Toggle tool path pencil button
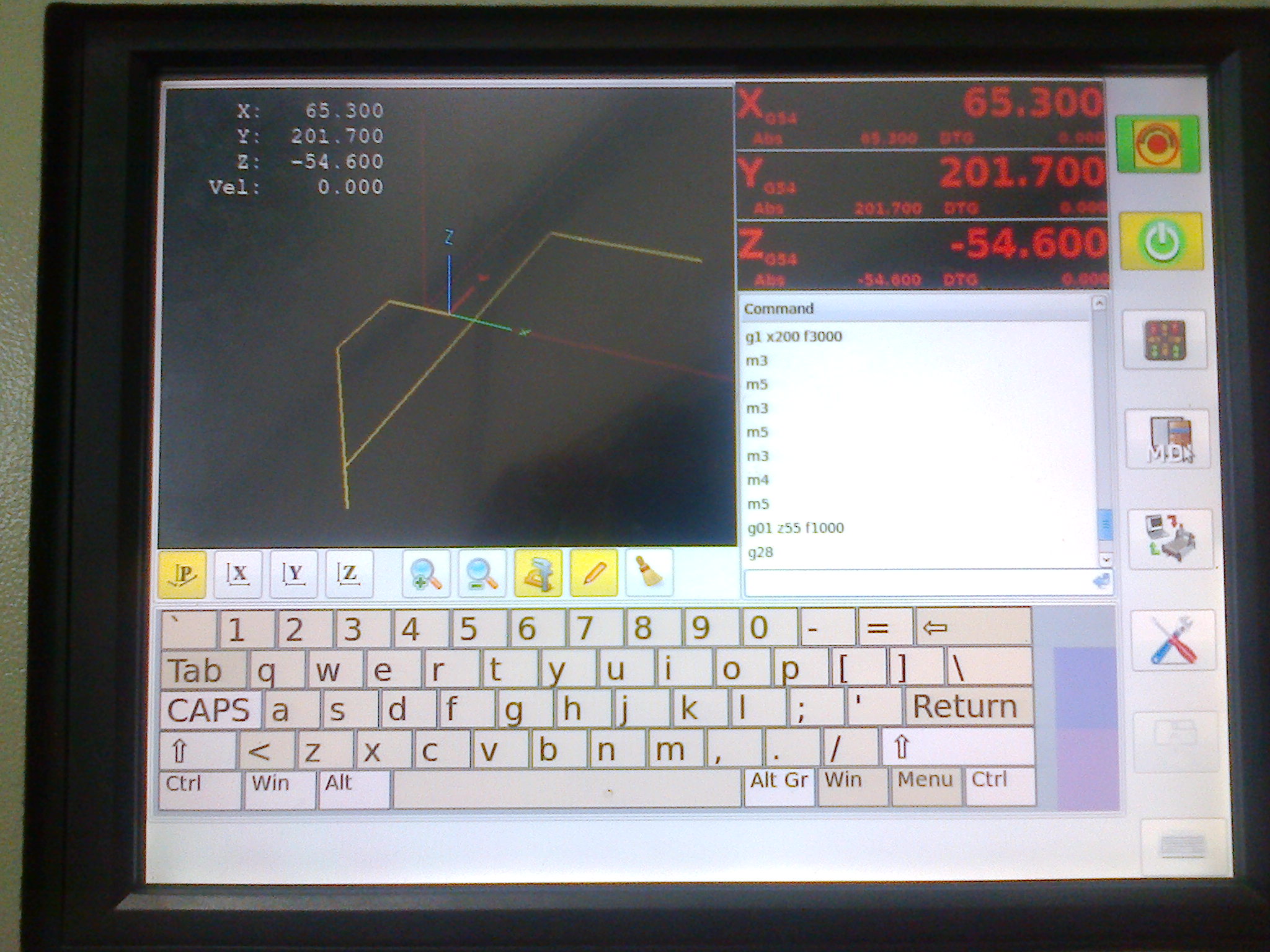This screenshot has width=1270, height=952. (x=593, y=574)
